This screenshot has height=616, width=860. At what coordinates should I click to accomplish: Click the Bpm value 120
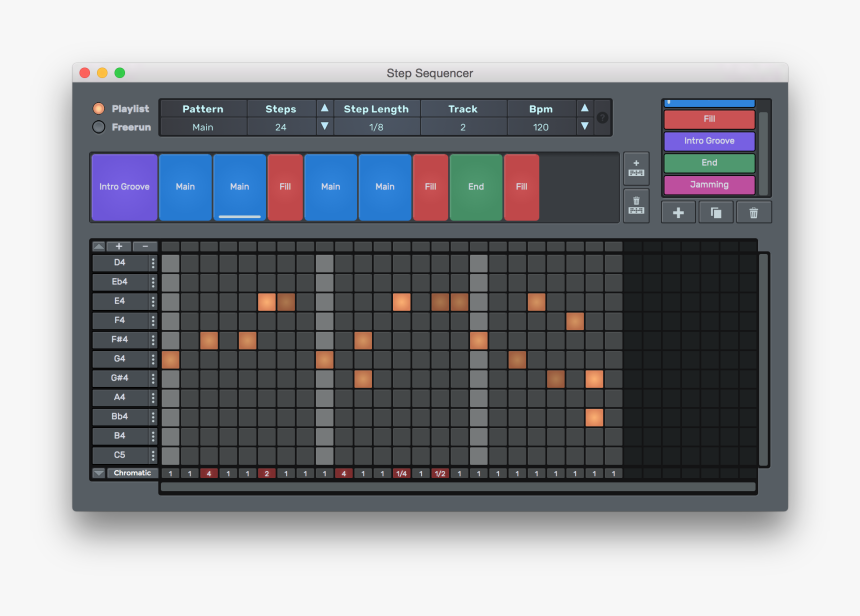click(x=541, y=127)
